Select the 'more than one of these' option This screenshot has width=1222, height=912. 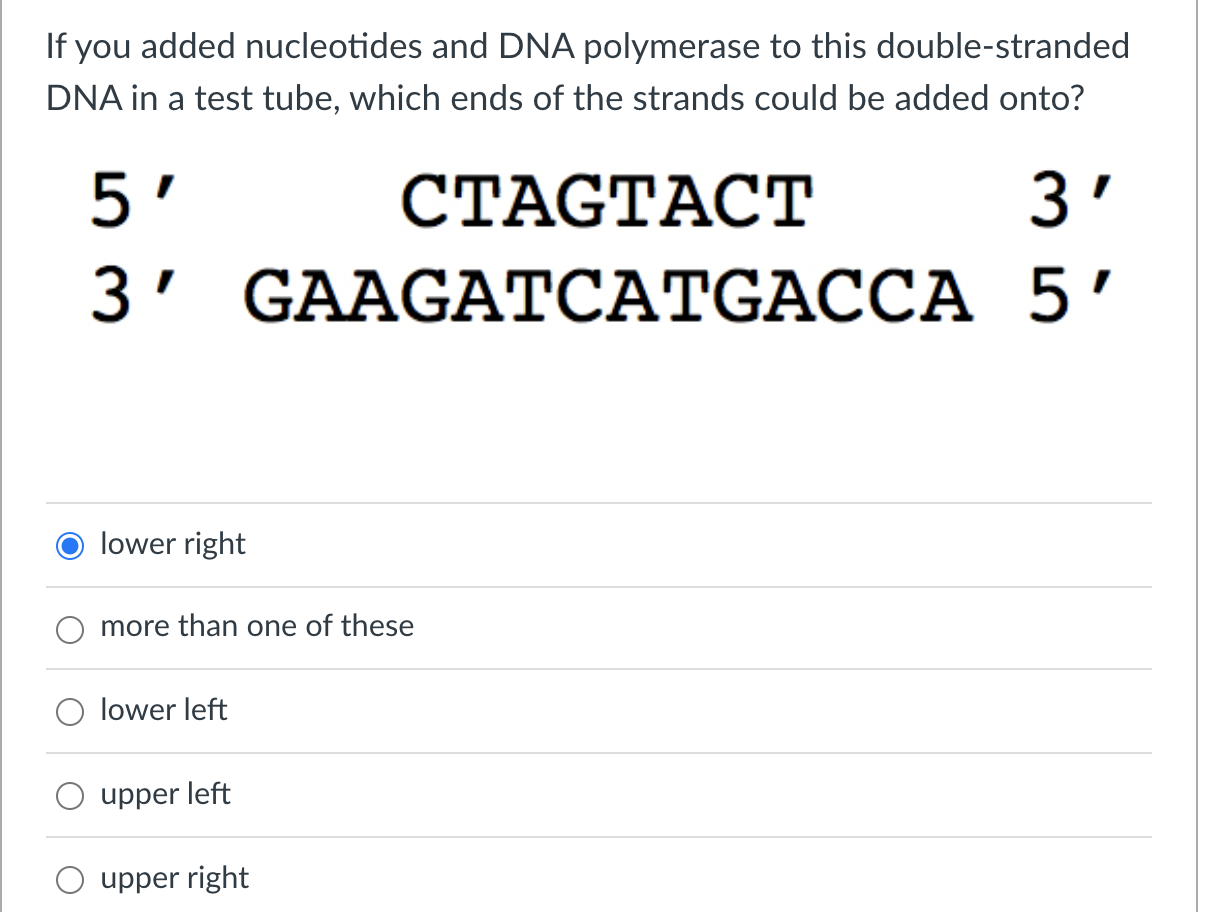pos(70,629)
